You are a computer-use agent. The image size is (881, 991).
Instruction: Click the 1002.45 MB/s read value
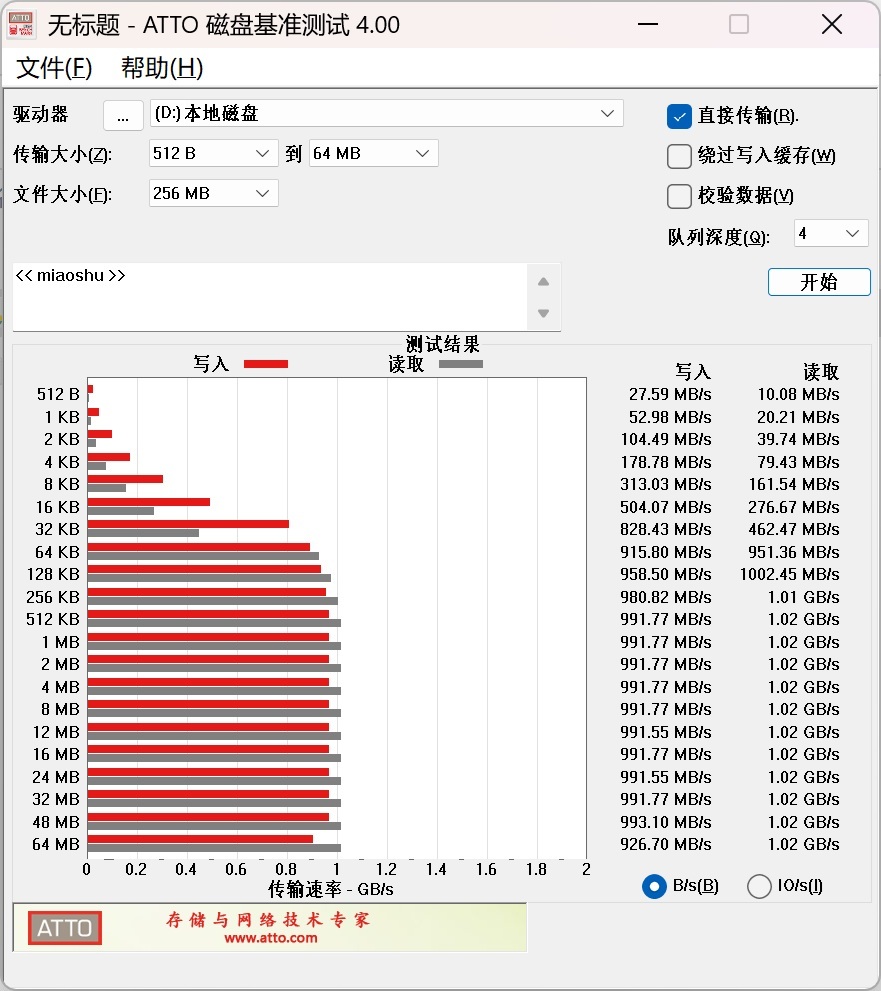pos(790,575)
